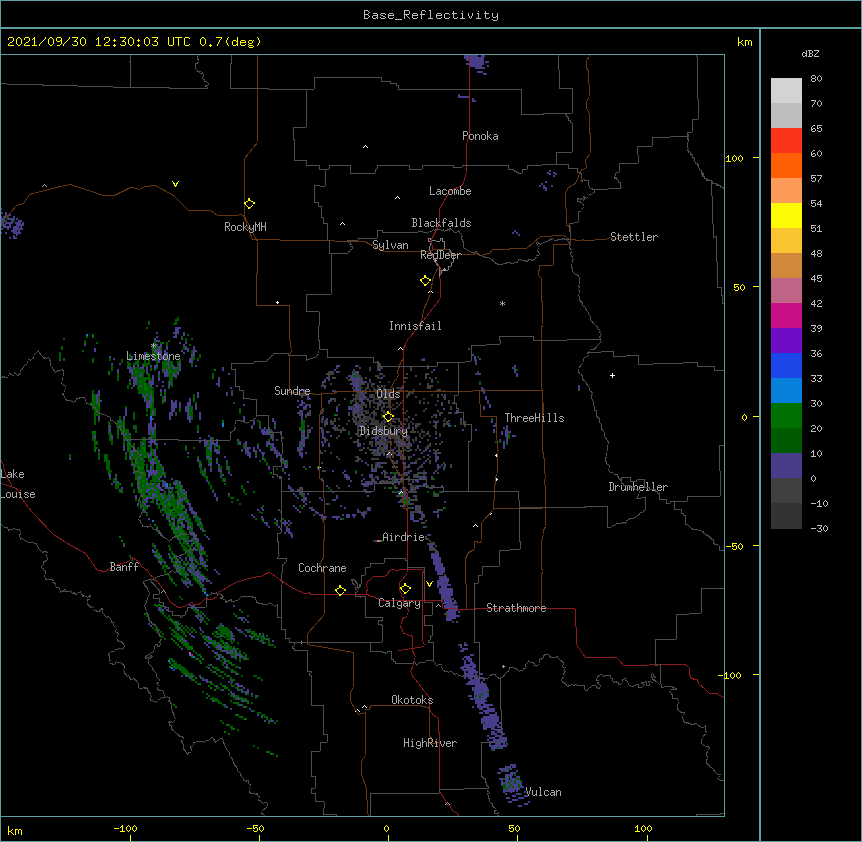Select the magenta 39–42 dBZ legend swatch
The image size is (862, 842).
click(x=786, y=315)
